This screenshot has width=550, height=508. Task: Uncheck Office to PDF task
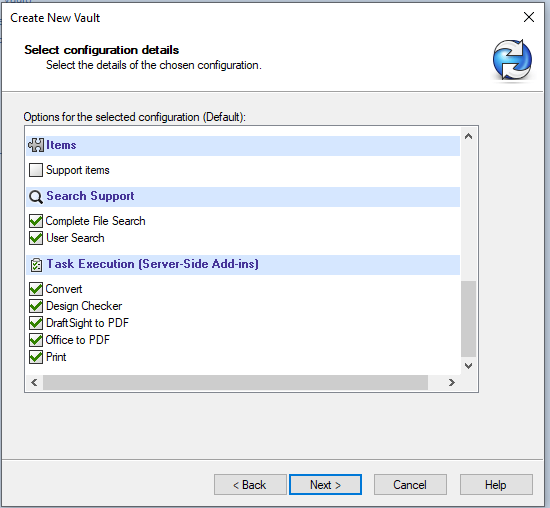(x=36, y=340)
